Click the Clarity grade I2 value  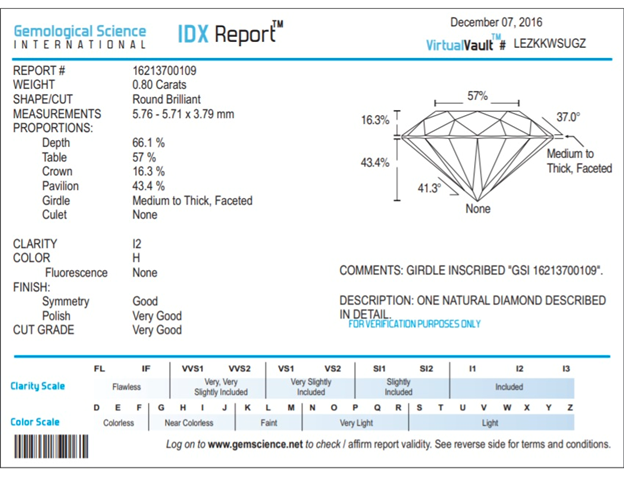point(137,243)
